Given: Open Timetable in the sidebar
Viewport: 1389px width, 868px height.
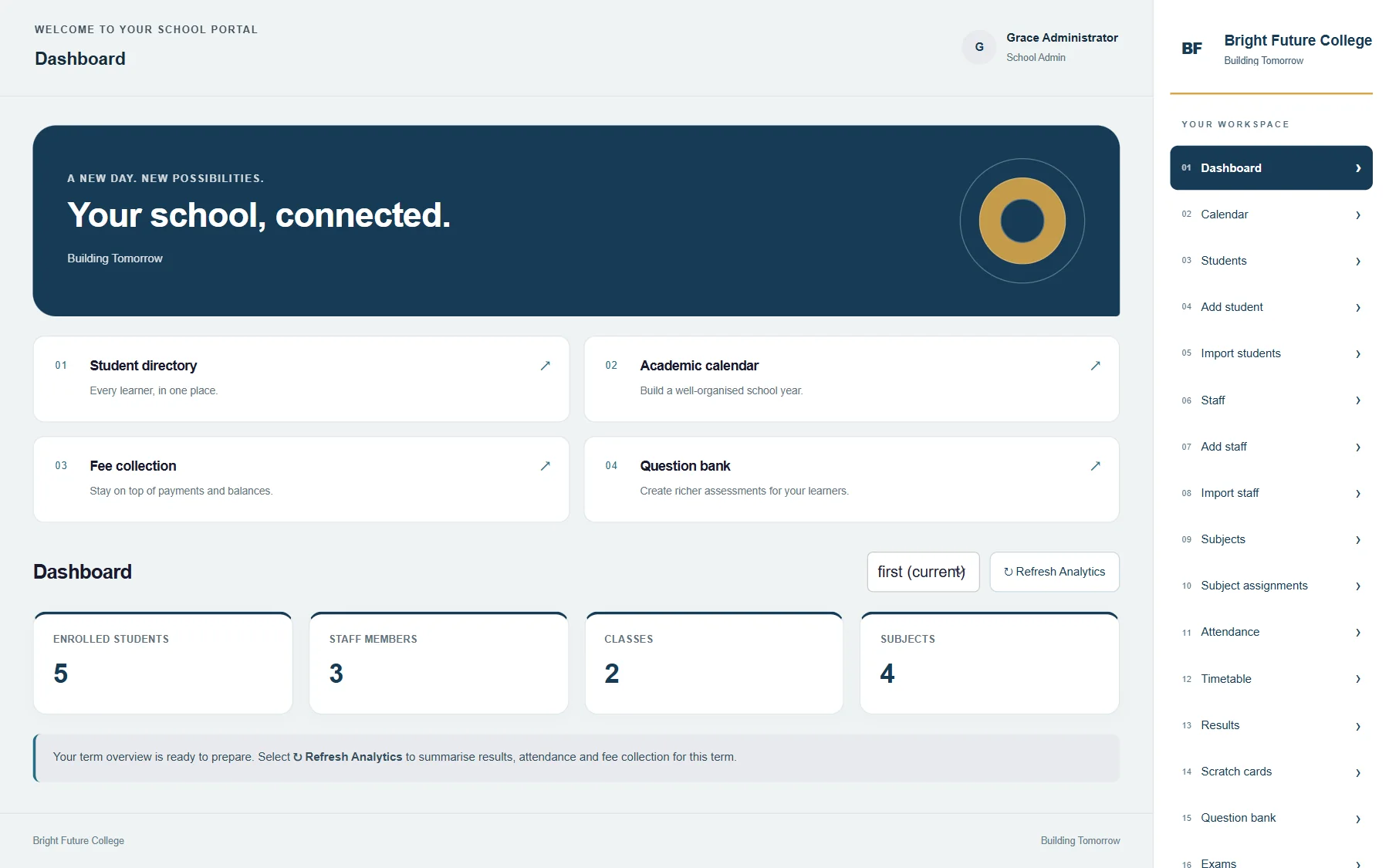Looking at the screenshot, I should point(1271,679).
